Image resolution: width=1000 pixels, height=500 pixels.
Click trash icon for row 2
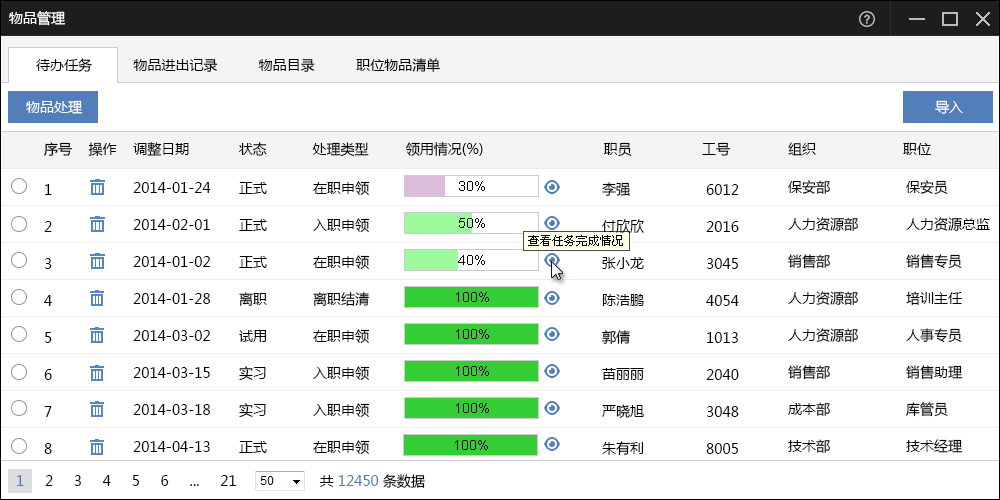click(97, 224)
